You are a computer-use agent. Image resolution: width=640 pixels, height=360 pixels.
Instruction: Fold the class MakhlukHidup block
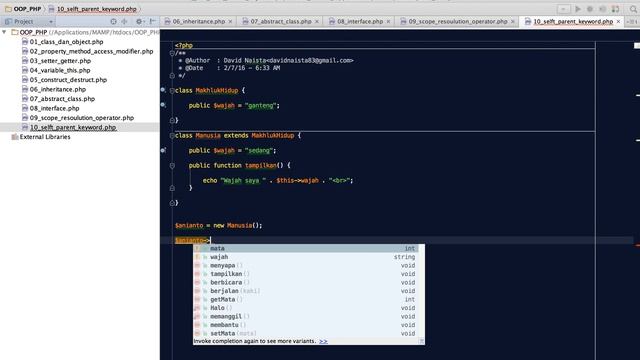[172, 90]
